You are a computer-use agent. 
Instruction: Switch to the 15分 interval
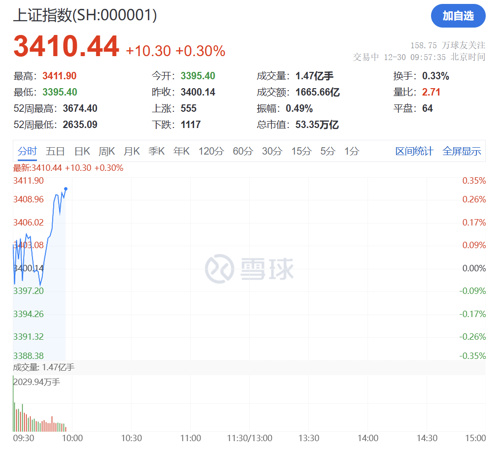[301, 151]
